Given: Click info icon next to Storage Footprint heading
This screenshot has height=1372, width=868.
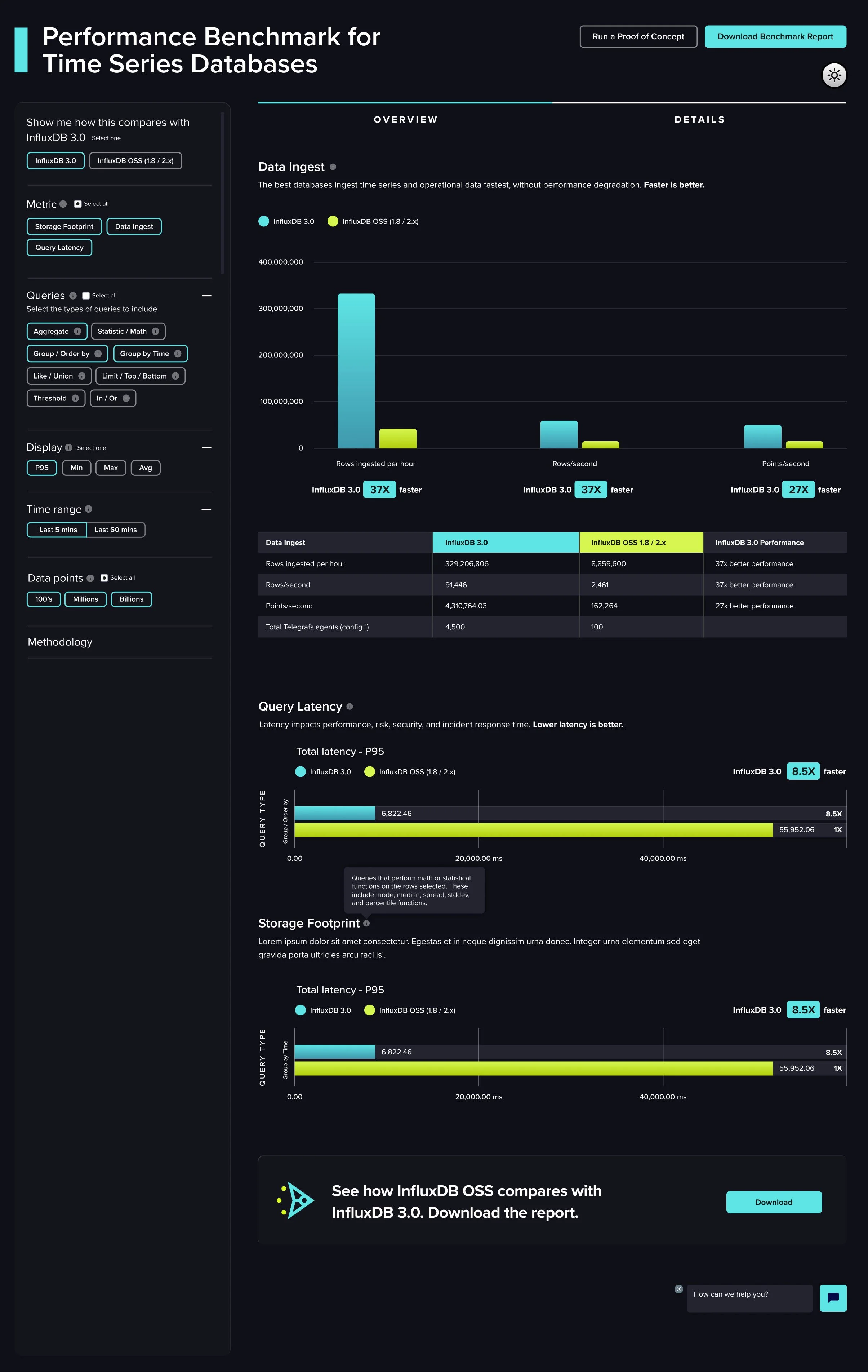Looking at the screenshot, I should [x=366, y=923].
